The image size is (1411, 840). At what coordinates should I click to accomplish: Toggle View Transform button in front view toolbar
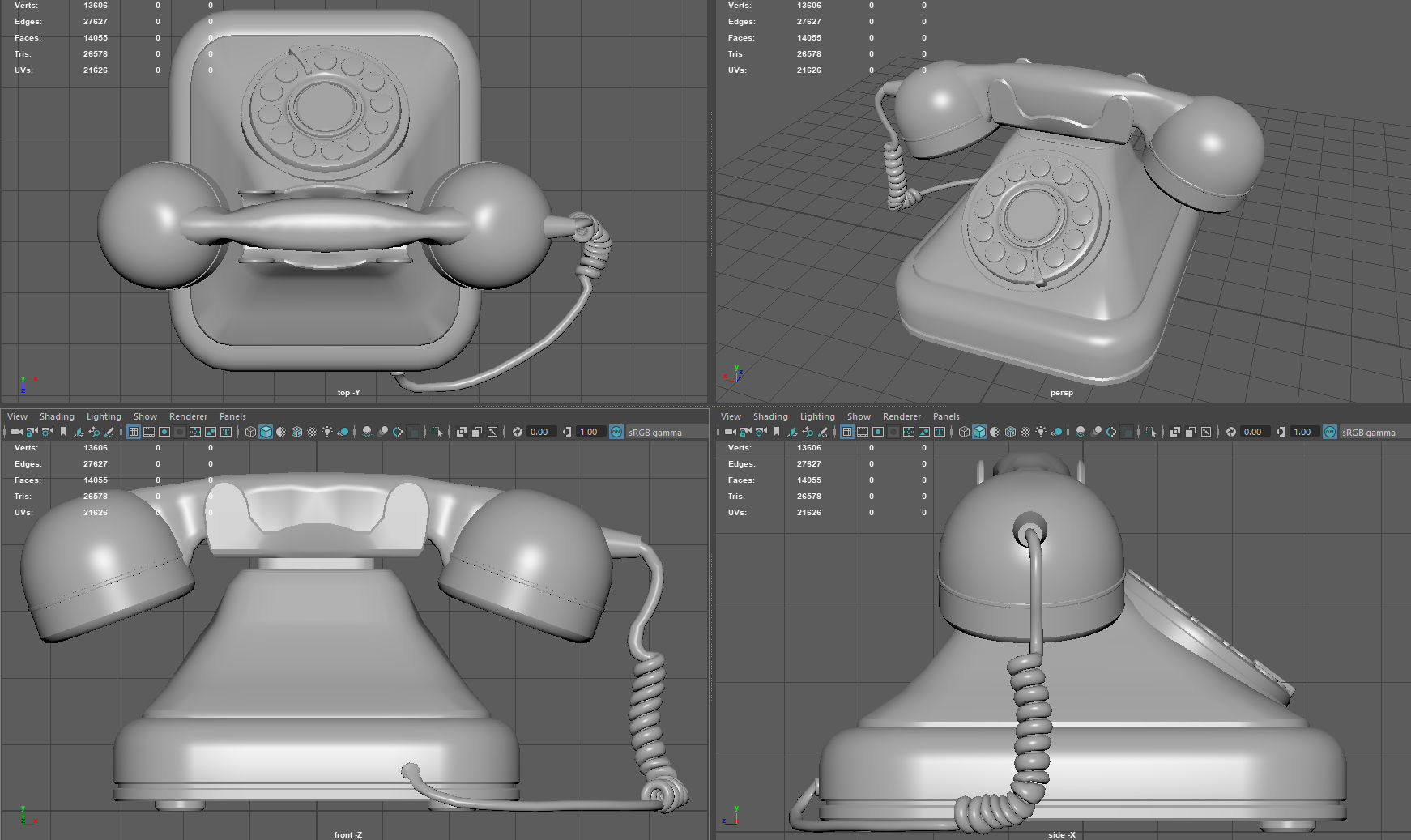coord(616,432)
